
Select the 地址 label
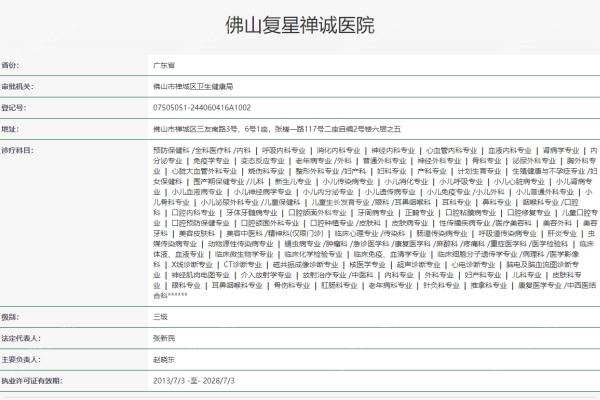click(10, 129)
